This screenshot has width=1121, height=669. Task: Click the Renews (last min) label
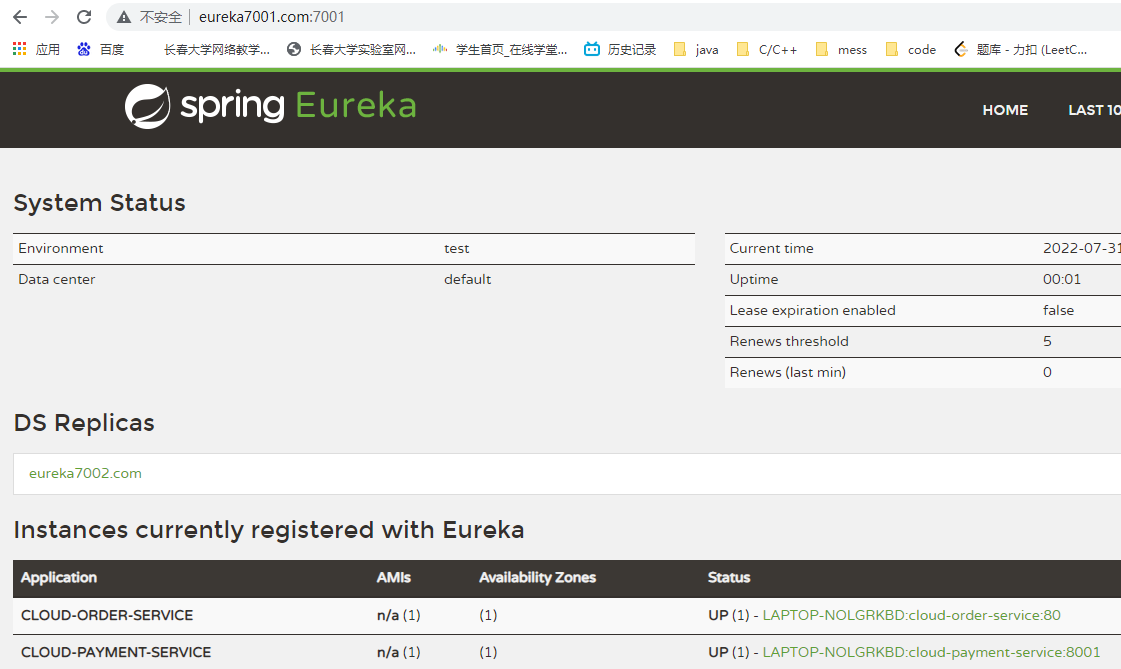(788, 372)
